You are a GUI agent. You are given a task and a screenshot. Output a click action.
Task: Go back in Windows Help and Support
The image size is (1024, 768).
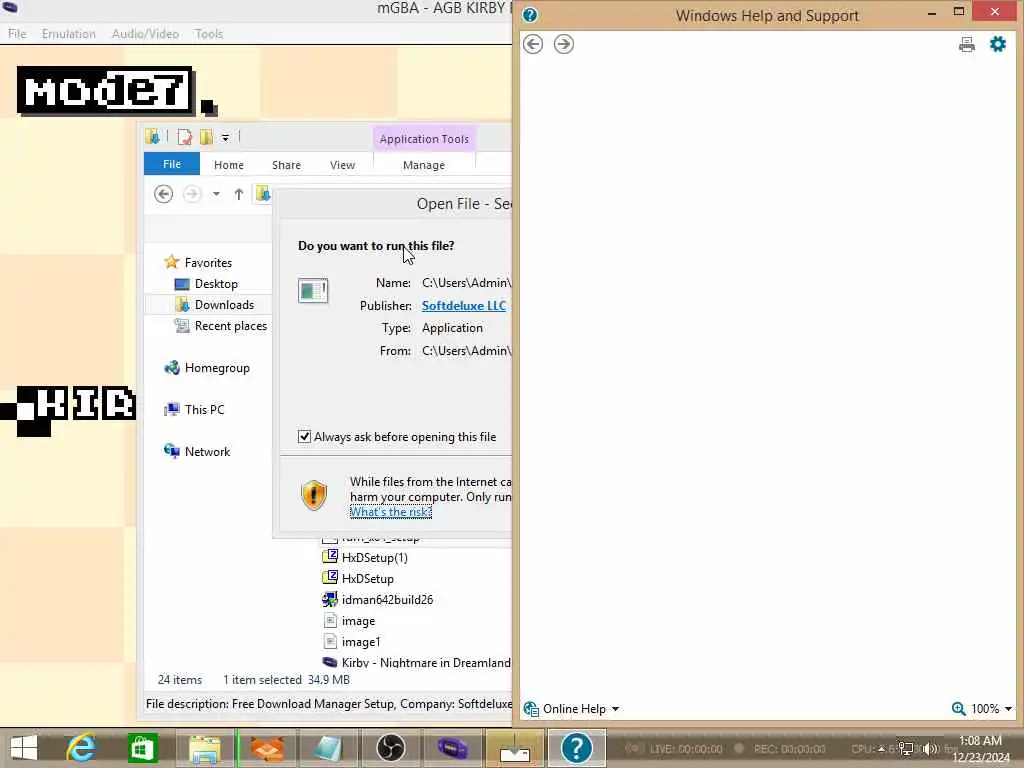click(x=533, y=44)
